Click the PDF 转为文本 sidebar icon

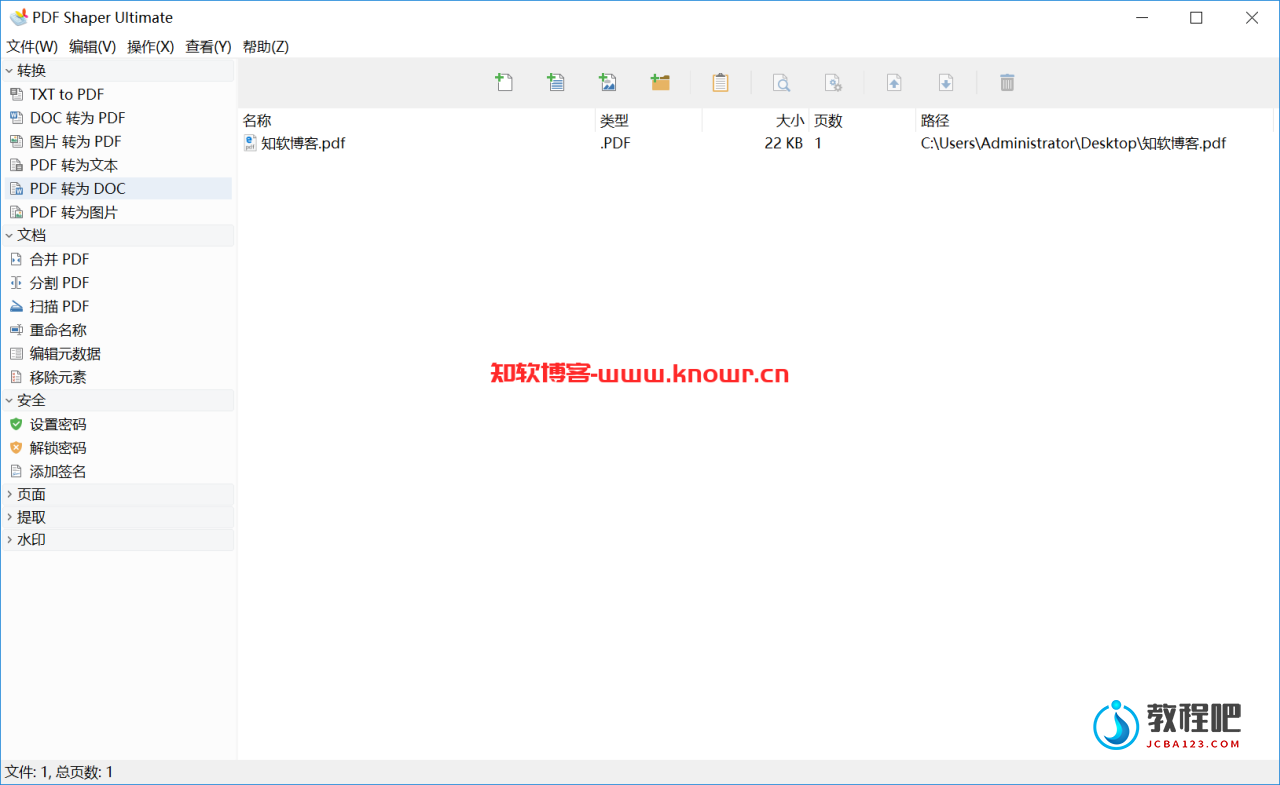pos(16,165)
